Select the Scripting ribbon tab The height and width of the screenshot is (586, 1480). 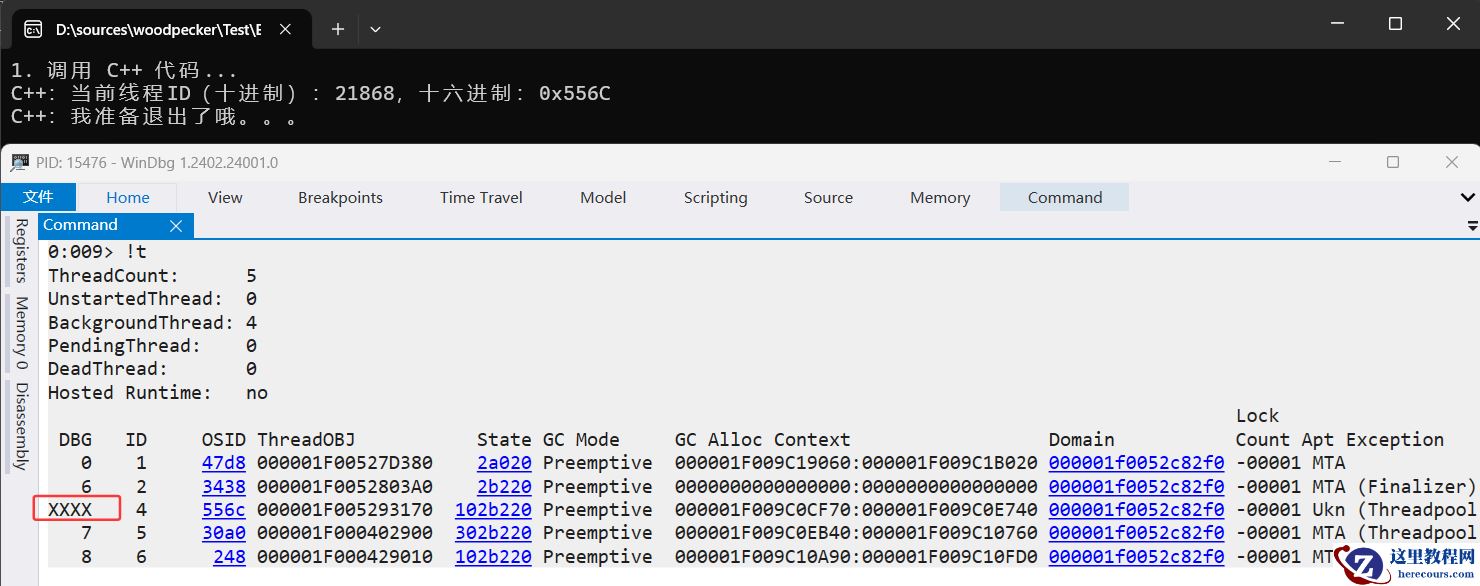715,197
